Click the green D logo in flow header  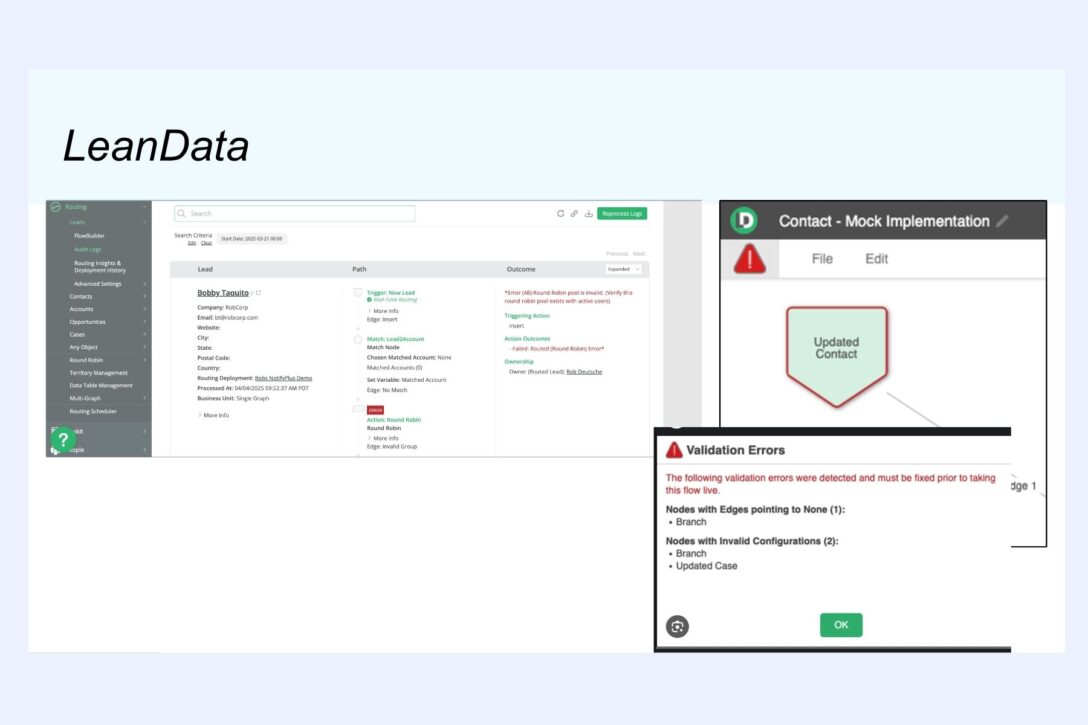[x=744, y=221]
